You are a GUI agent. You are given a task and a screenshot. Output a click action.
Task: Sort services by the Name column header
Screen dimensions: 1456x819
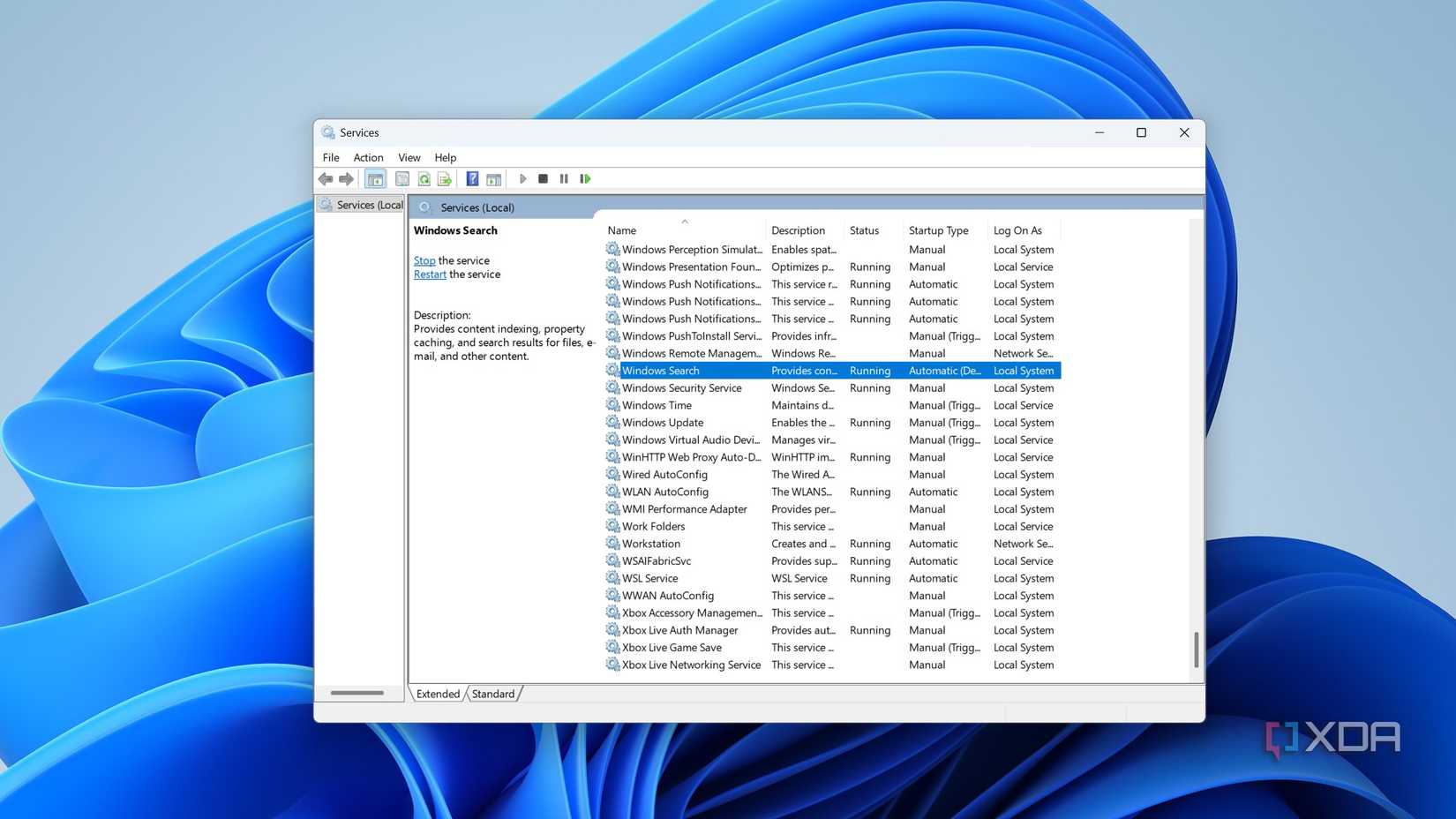[621, 229]
